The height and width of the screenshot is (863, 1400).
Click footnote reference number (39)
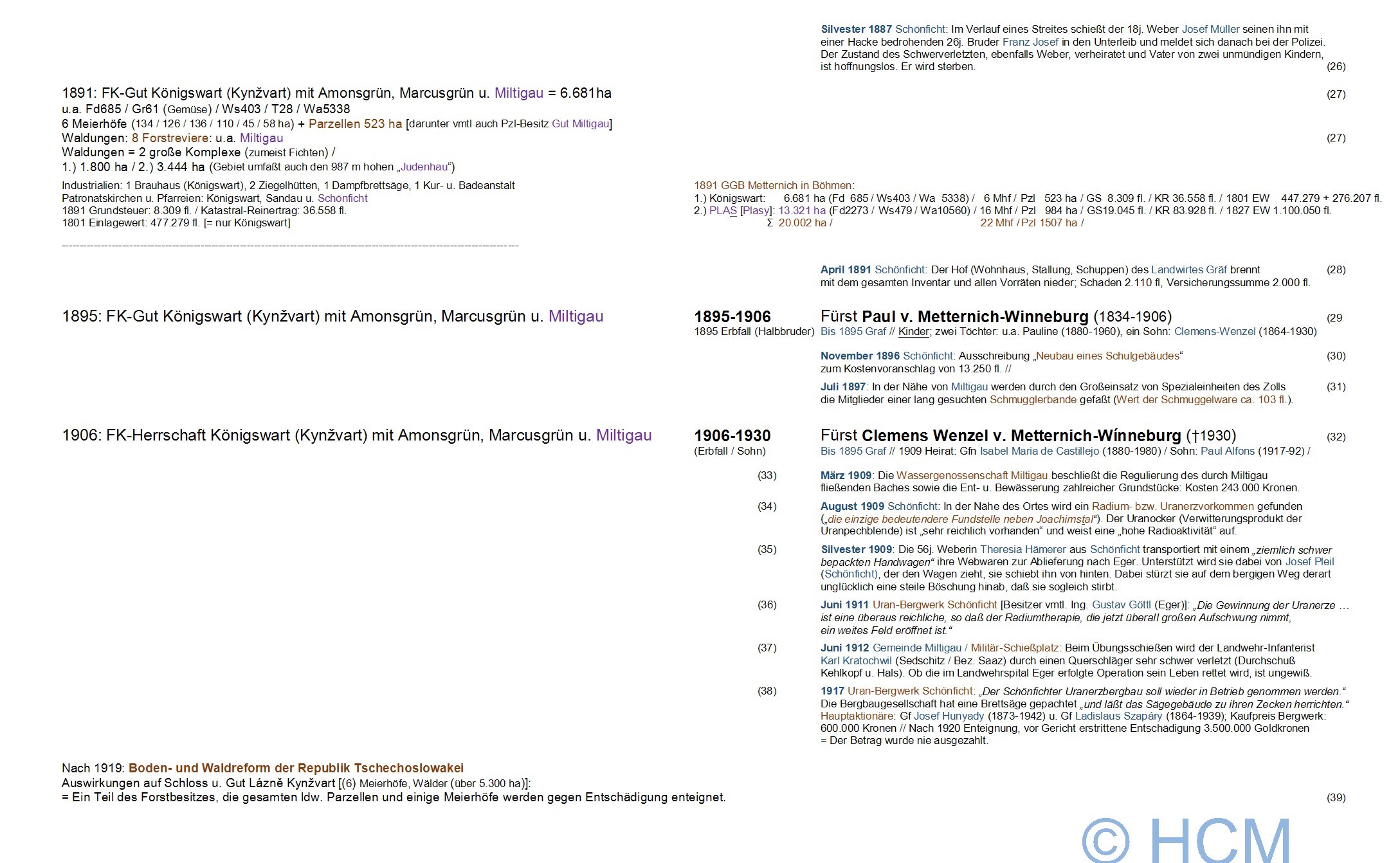pyautogui.click(x=1336, y=797)
